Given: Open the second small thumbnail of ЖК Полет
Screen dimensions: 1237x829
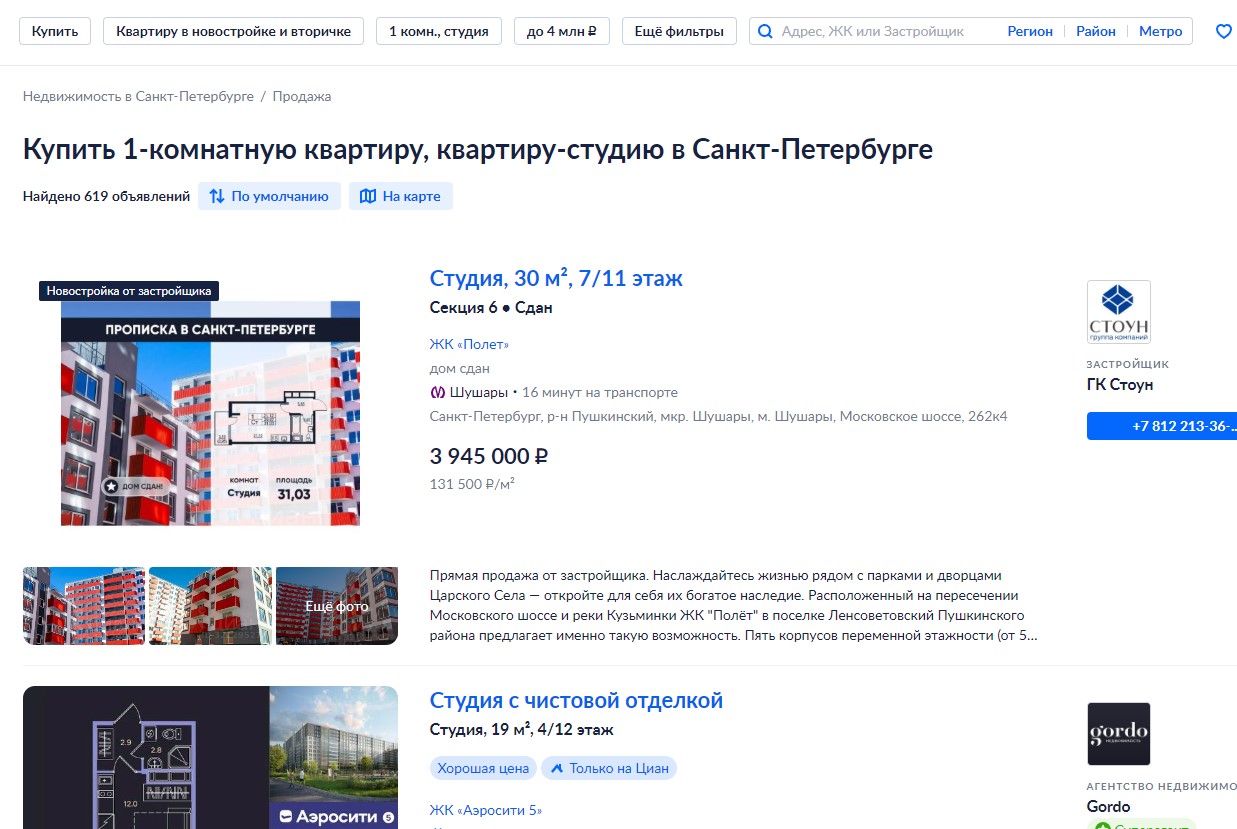Looking at the screenshot, I should pos(210,606).
